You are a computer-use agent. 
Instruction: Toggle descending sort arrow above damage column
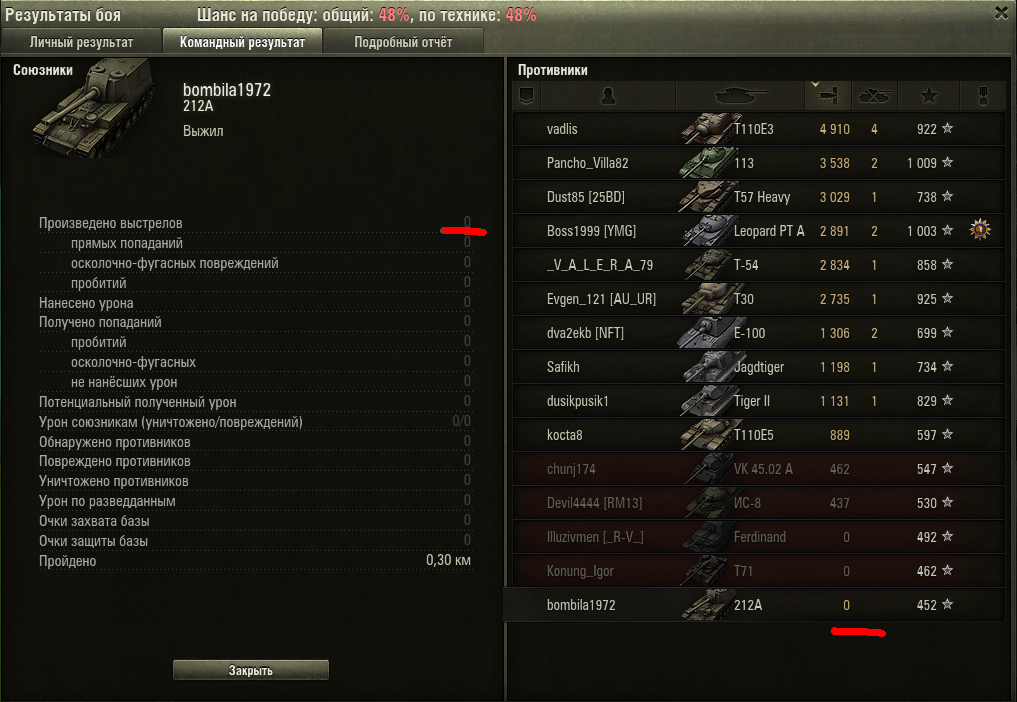pyautogui.click(x=815, y=84)
